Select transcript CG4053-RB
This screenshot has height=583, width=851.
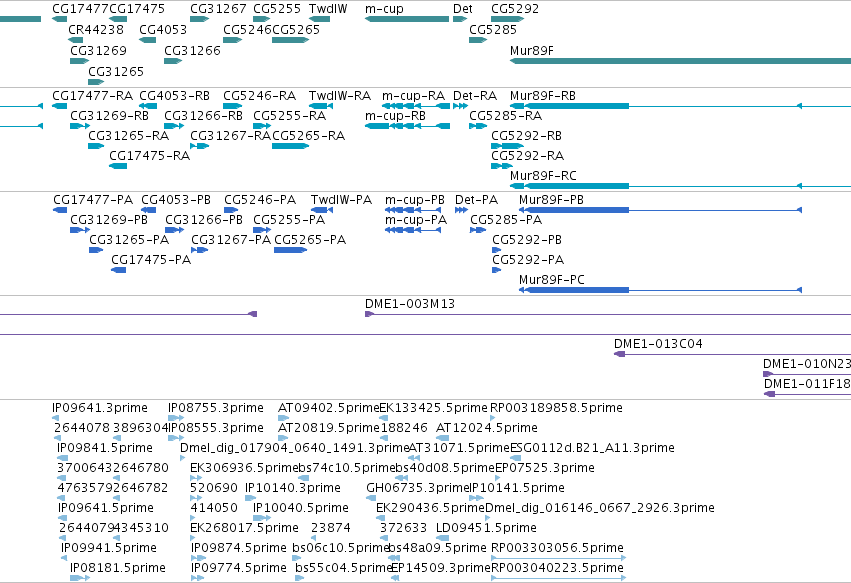[x=174, y=96]
